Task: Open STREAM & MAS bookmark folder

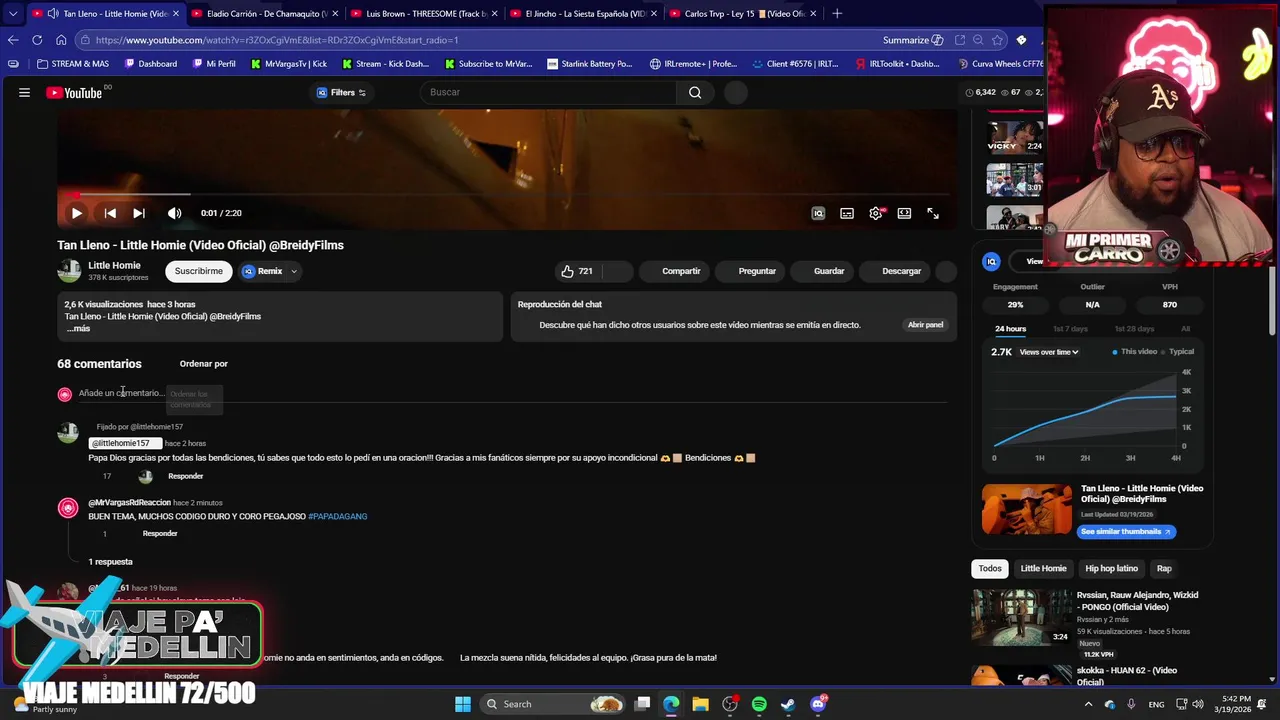Action: 72,64
